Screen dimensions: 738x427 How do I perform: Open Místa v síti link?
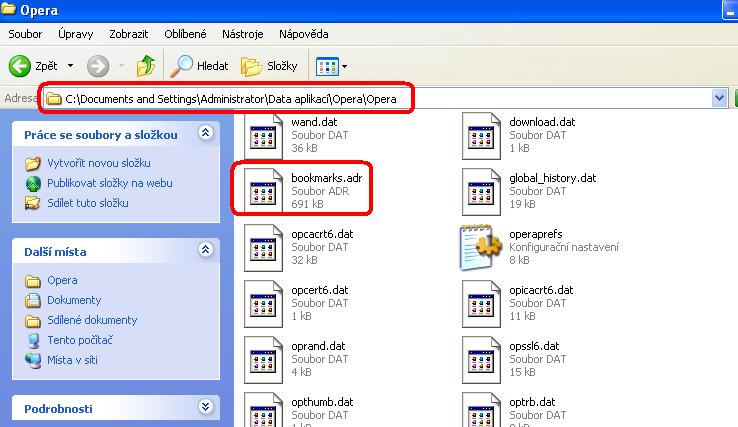72,360
